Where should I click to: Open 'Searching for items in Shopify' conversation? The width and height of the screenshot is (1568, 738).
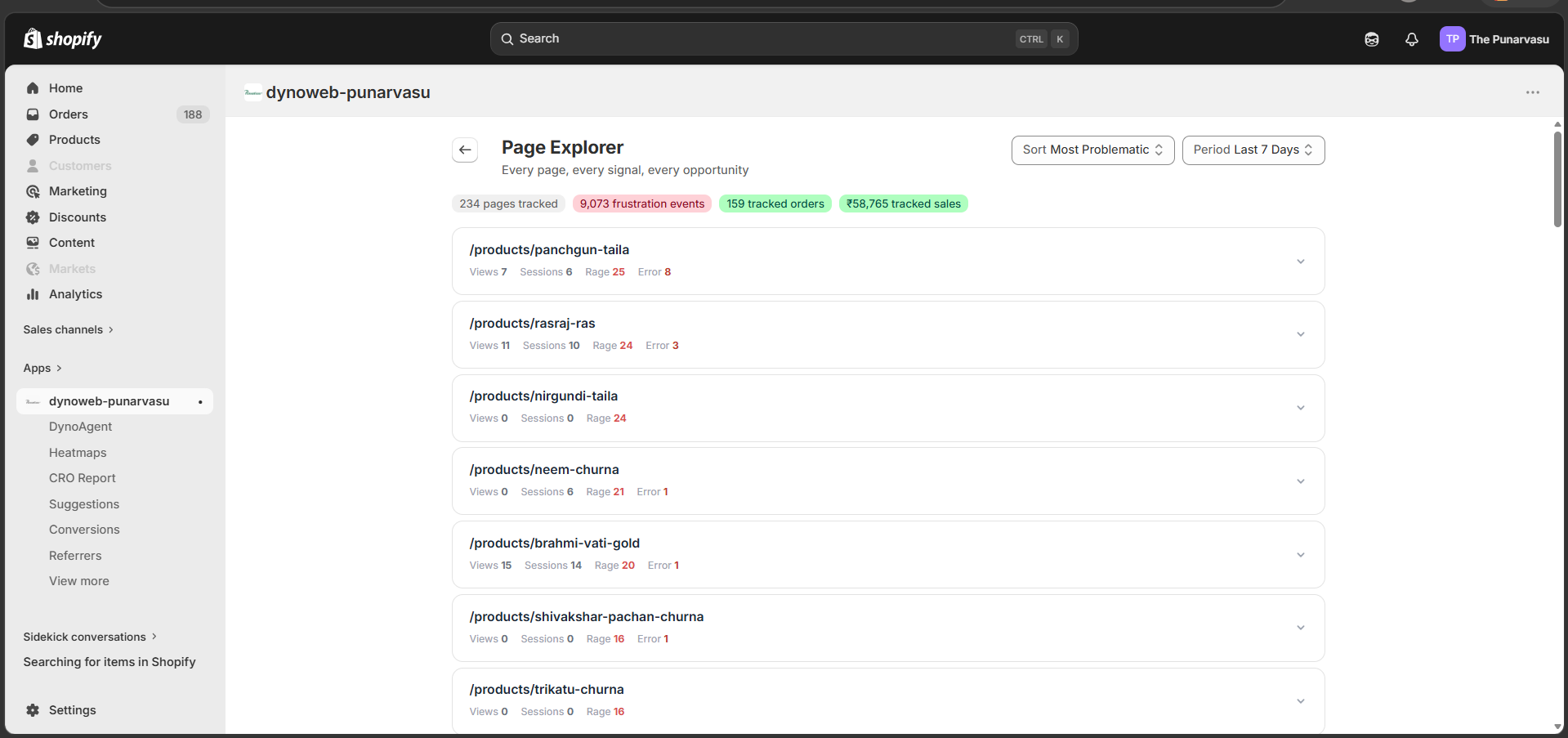[109, 662]
